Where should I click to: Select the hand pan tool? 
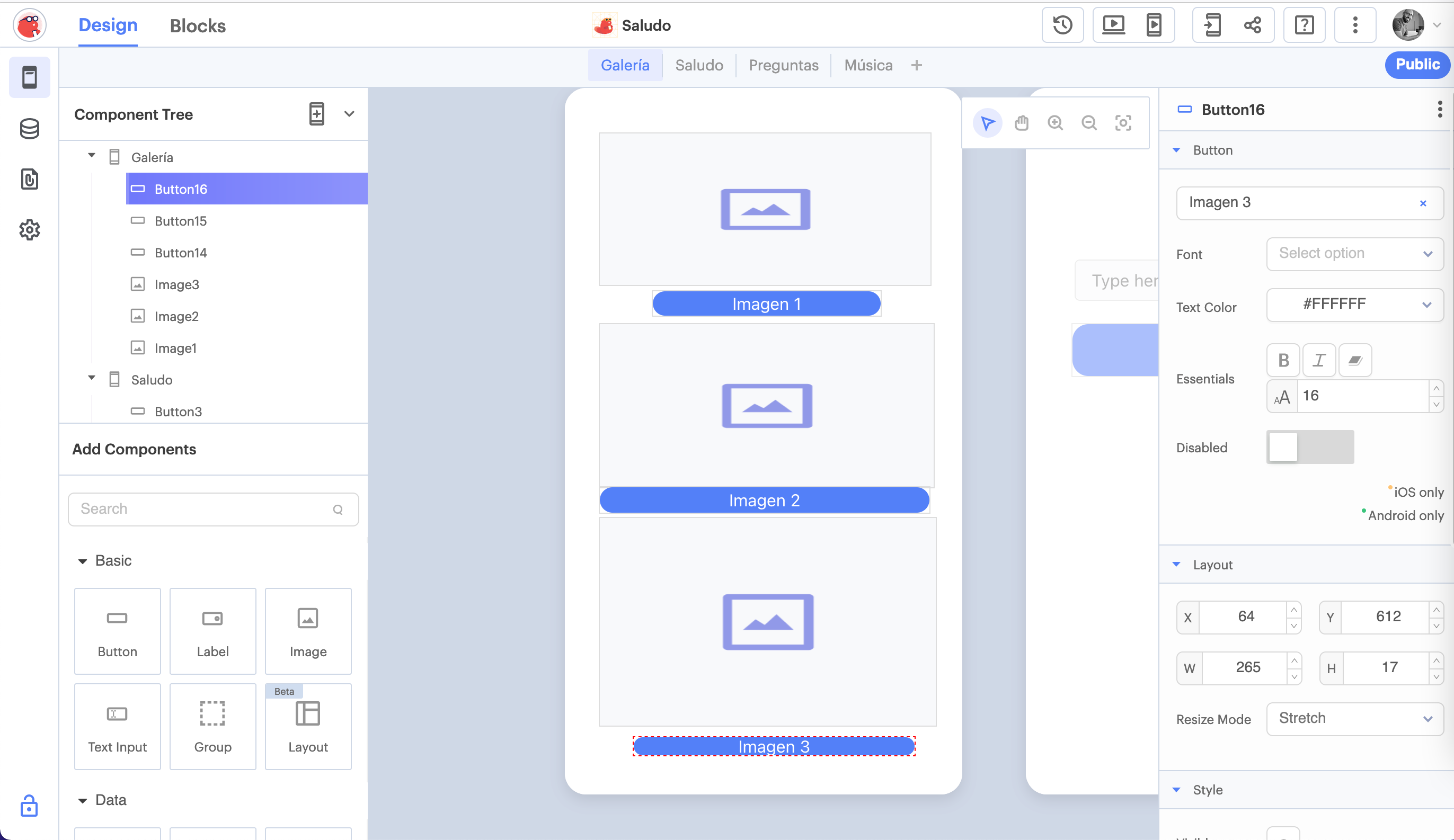(x=1021, y=123)
